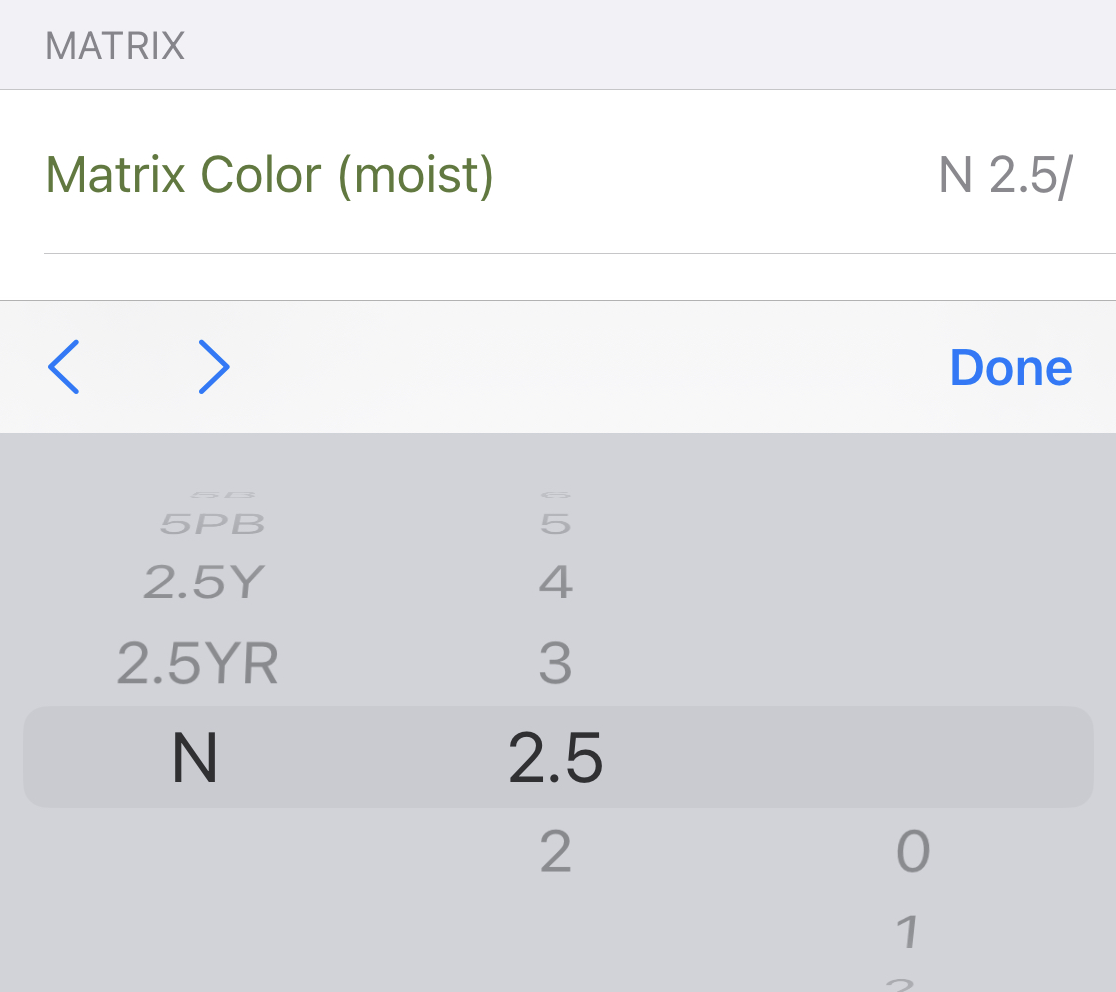Select chroma 0 in the right wheel
This screenshot has height=992, width=1116.
point(912,851)
